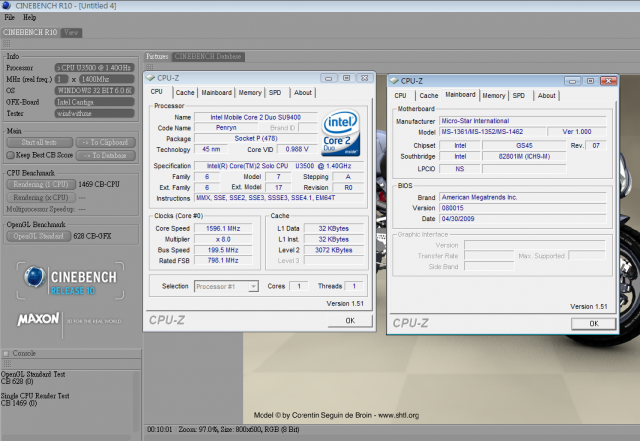
Task: Toggle the Console panel checkbox
Action: 6,354
